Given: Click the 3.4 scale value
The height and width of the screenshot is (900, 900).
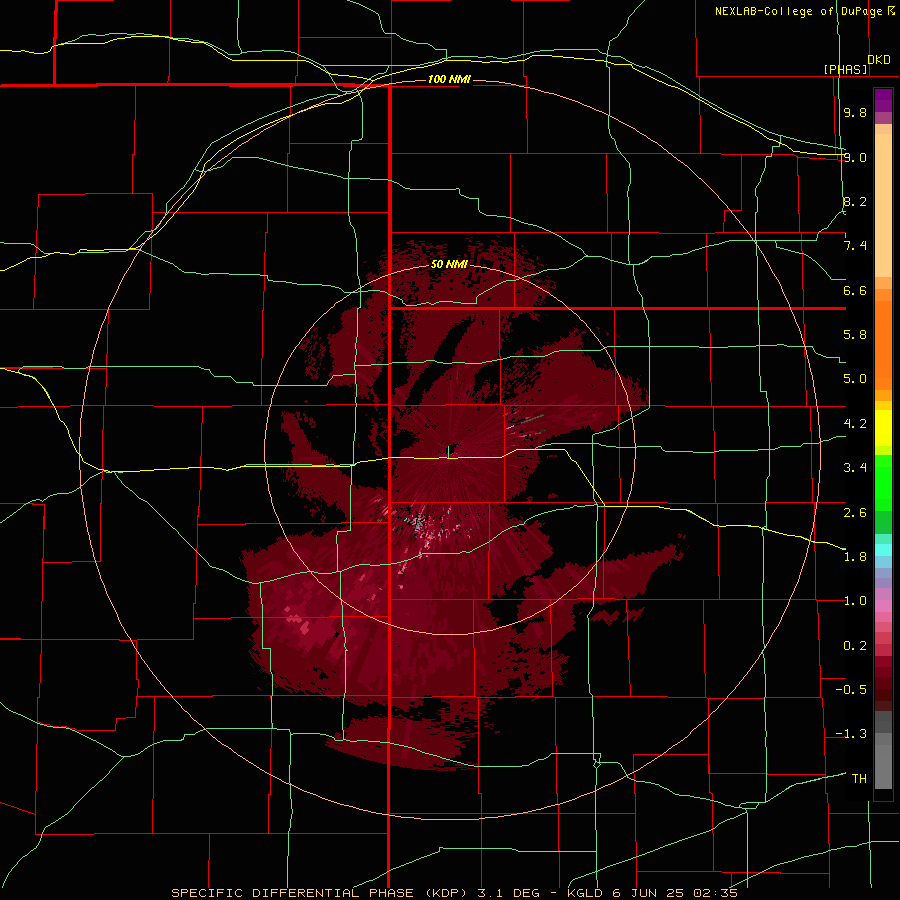Looking at the screenshot, I should coord(855,468).
